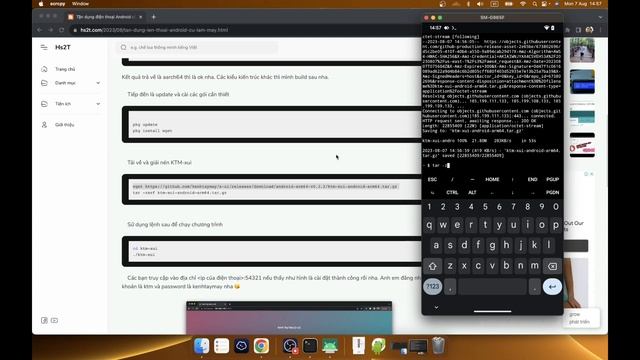Open tab list chevron in browser
Image resolution: width=640 pixels, height=360 pixels.
(600, 17)
